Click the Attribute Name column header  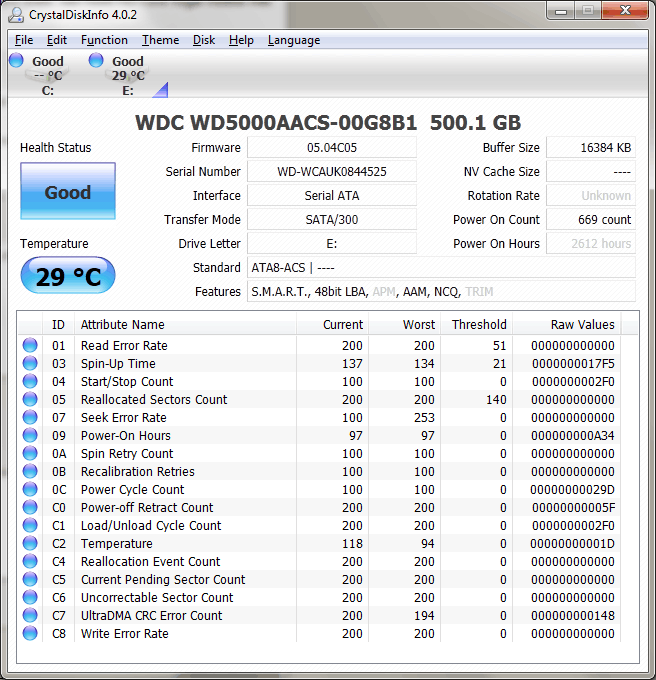pos(185,324)
